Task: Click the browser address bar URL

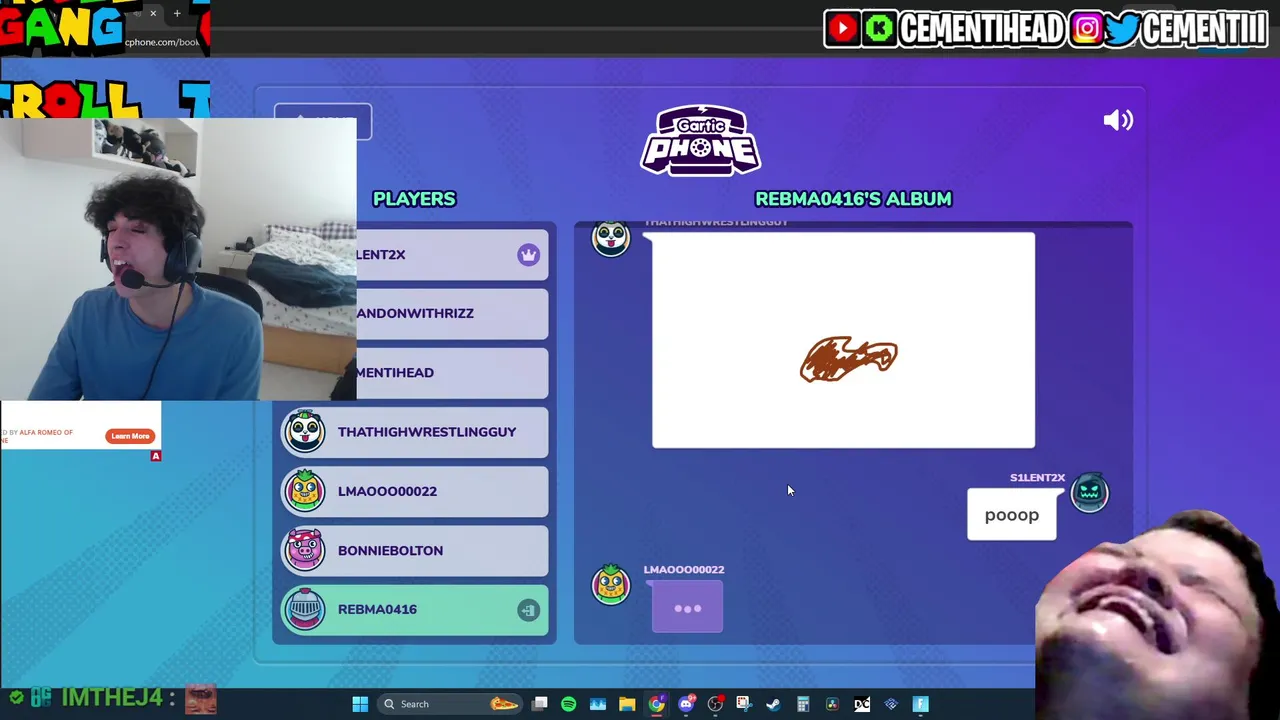Action: click(162, 42)
